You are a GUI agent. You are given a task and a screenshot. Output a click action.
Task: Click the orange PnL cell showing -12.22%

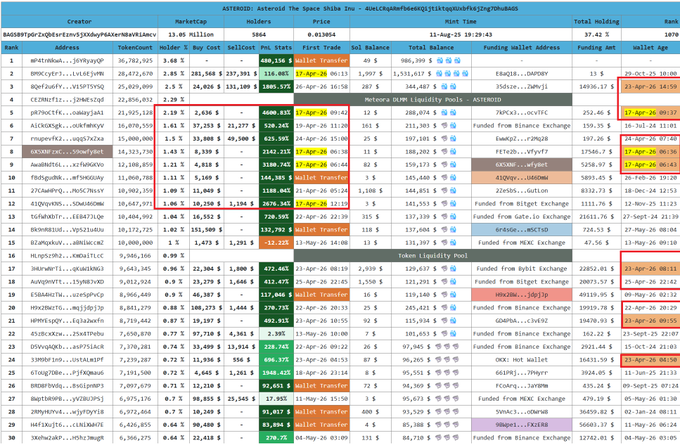point(276,243)
